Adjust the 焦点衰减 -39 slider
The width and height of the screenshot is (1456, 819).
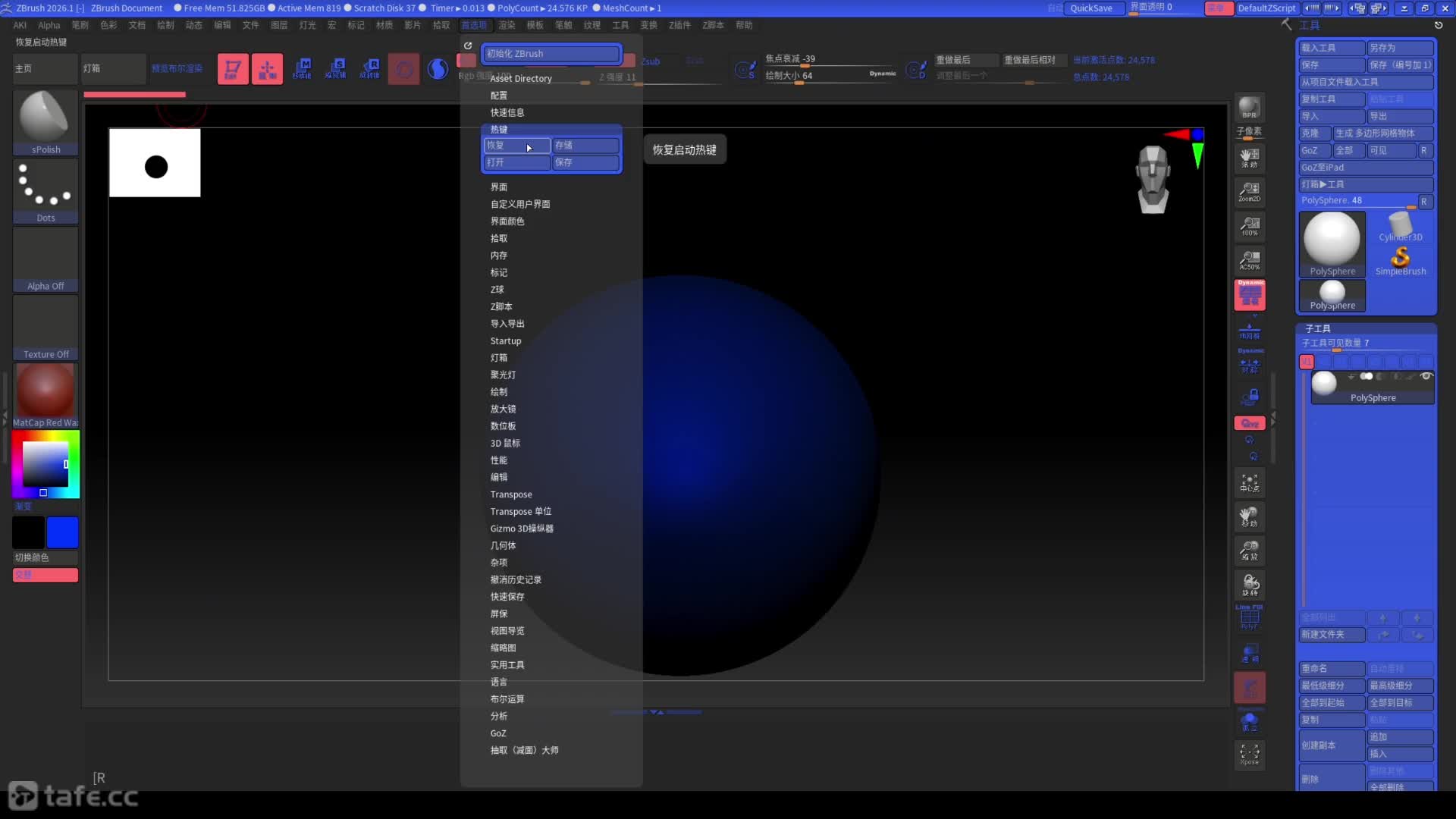pos(831,59)
